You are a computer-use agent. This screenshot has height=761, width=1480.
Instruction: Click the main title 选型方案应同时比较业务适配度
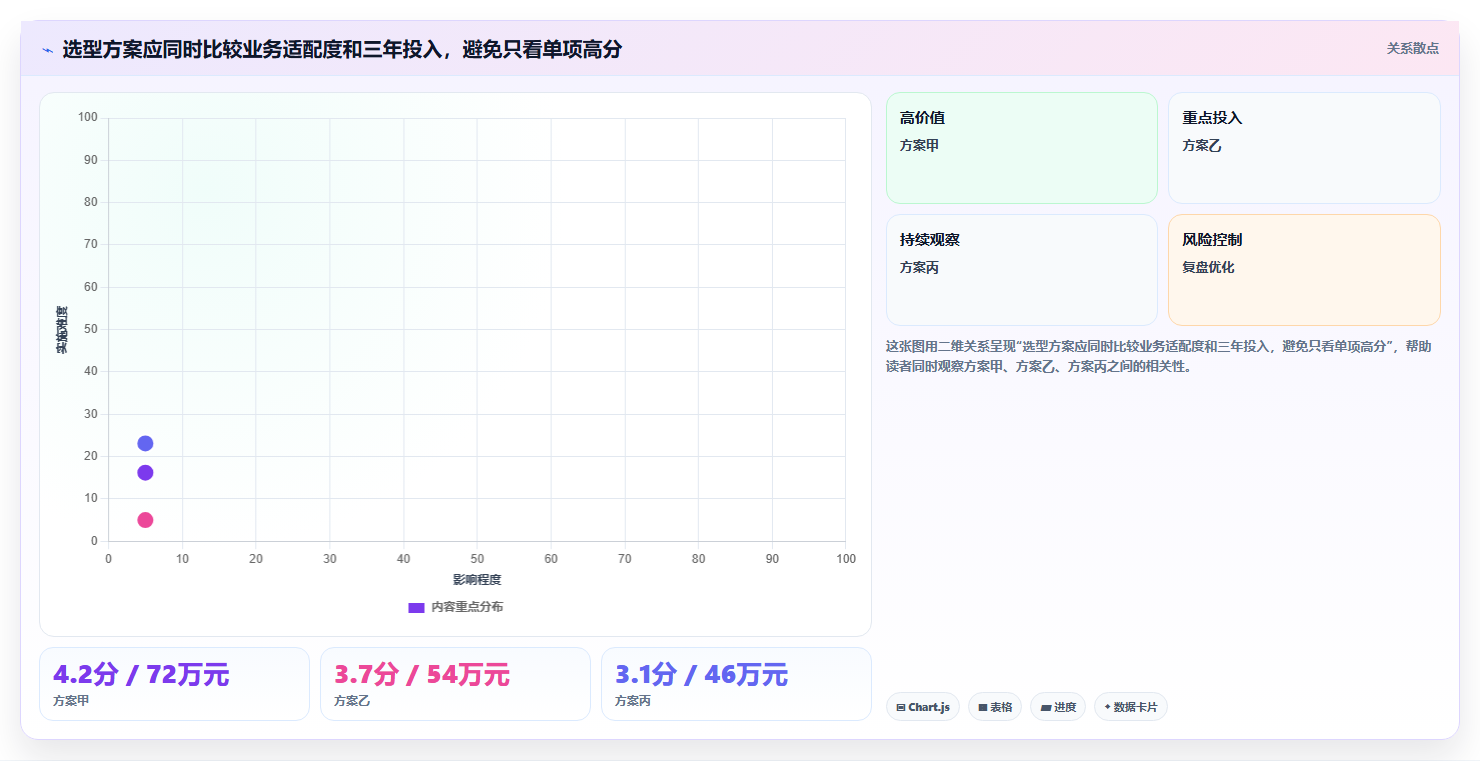click(x=342, y=49)
